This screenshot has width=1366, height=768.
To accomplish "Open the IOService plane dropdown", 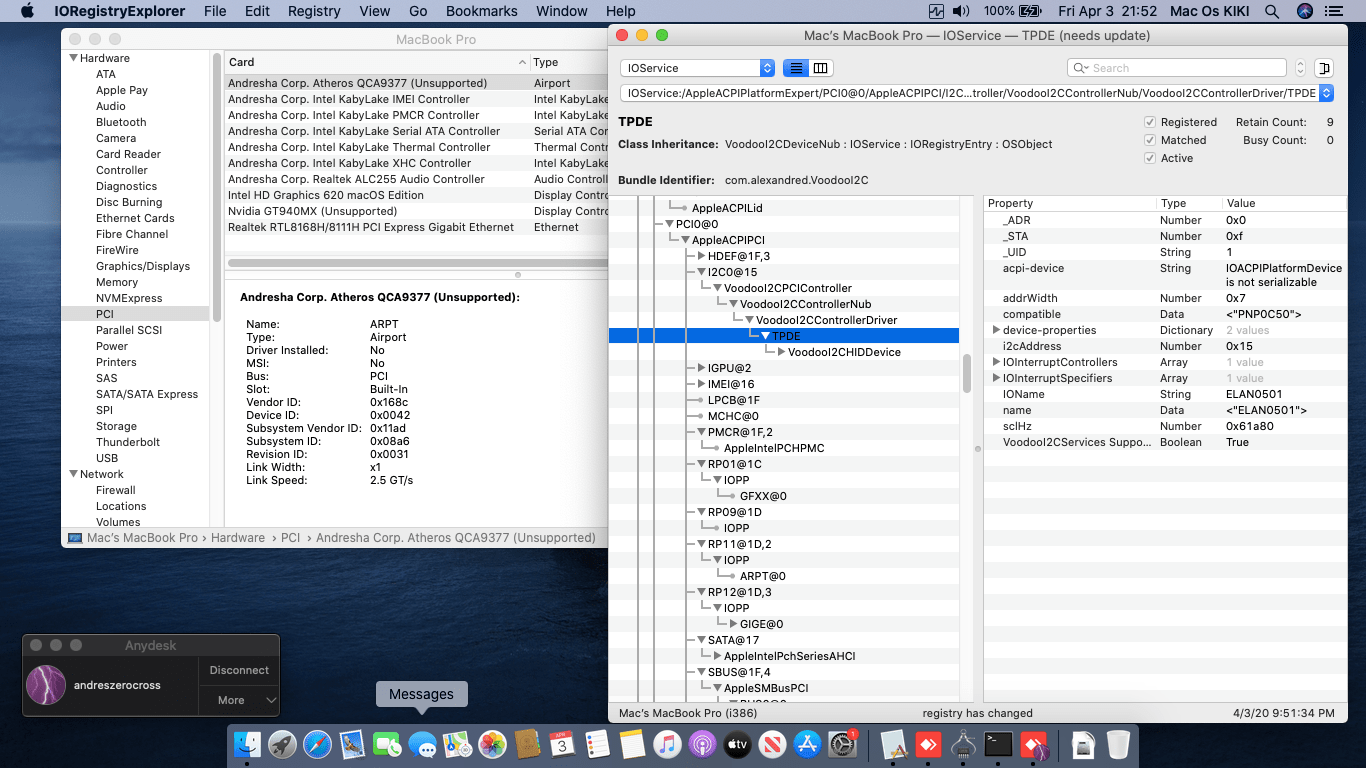I will tap(697, 68).
